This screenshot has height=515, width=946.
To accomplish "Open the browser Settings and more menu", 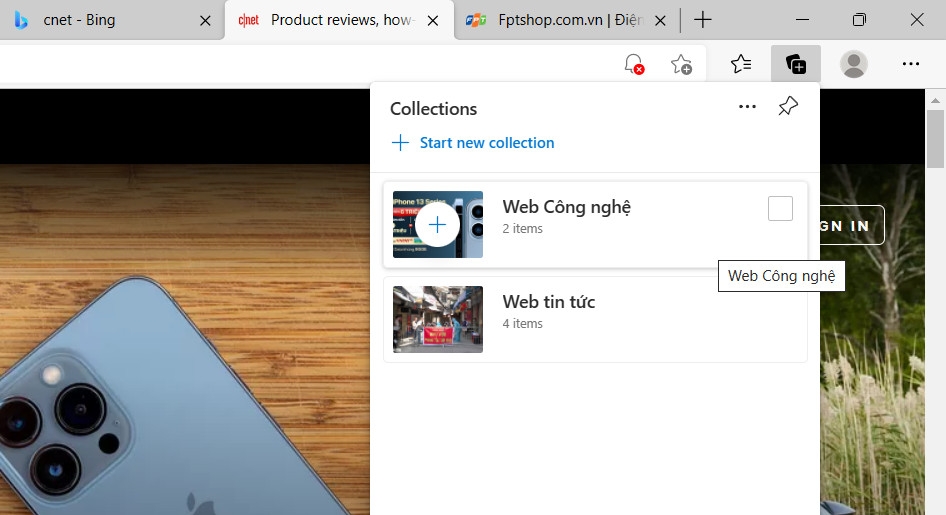I will click(910, 64).
